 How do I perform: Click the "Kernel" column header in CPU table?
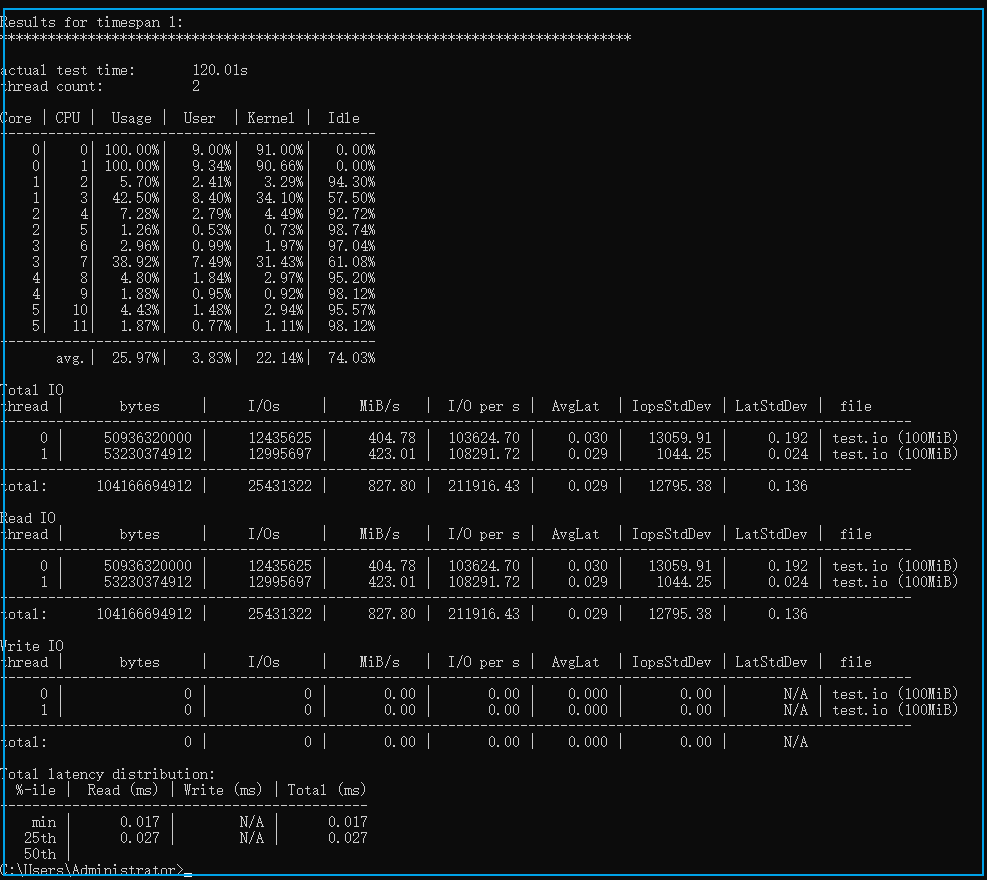tap(271, 118)
